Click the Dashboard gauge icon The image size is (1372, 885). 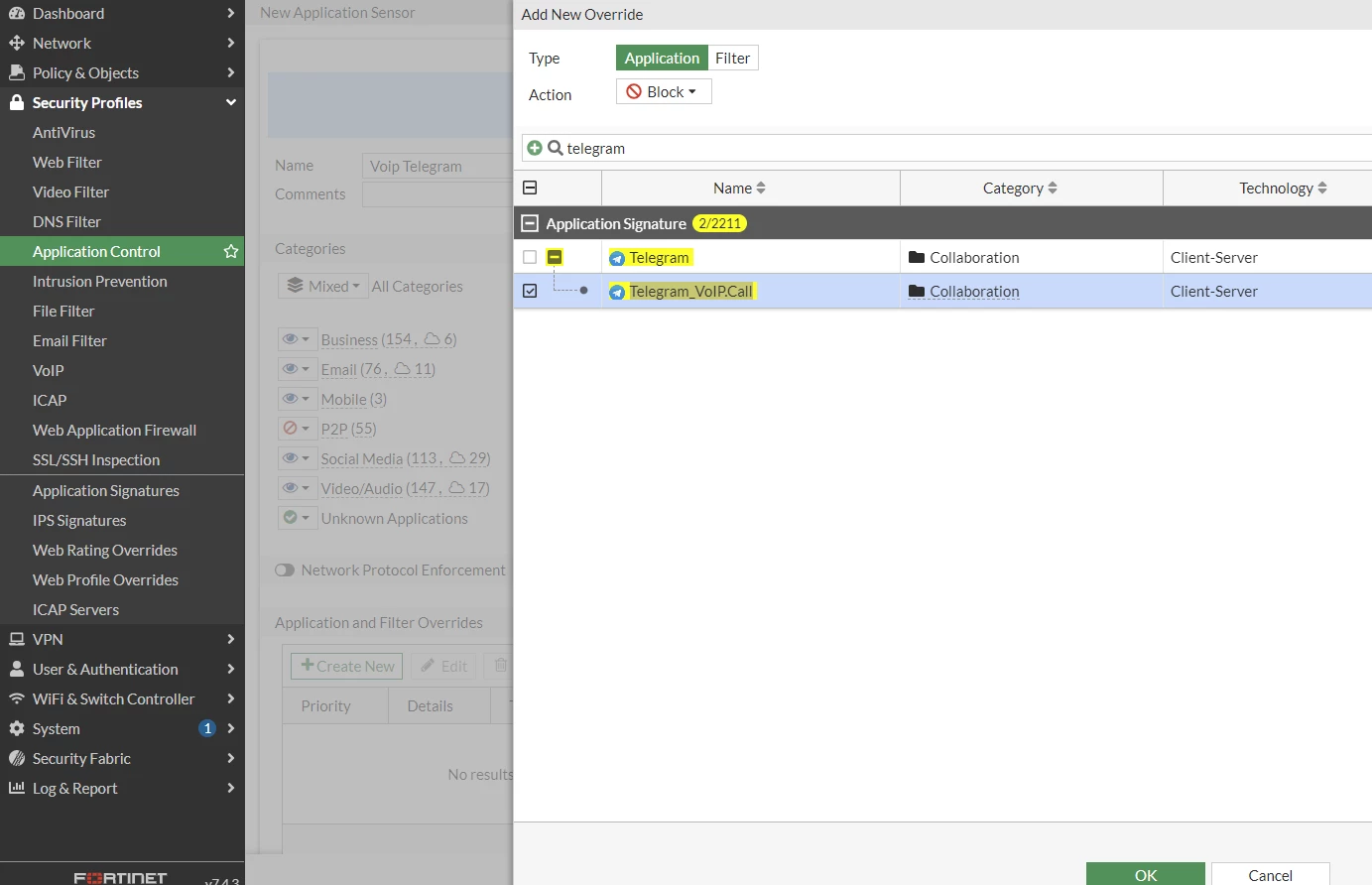click(x=16, y=14)
